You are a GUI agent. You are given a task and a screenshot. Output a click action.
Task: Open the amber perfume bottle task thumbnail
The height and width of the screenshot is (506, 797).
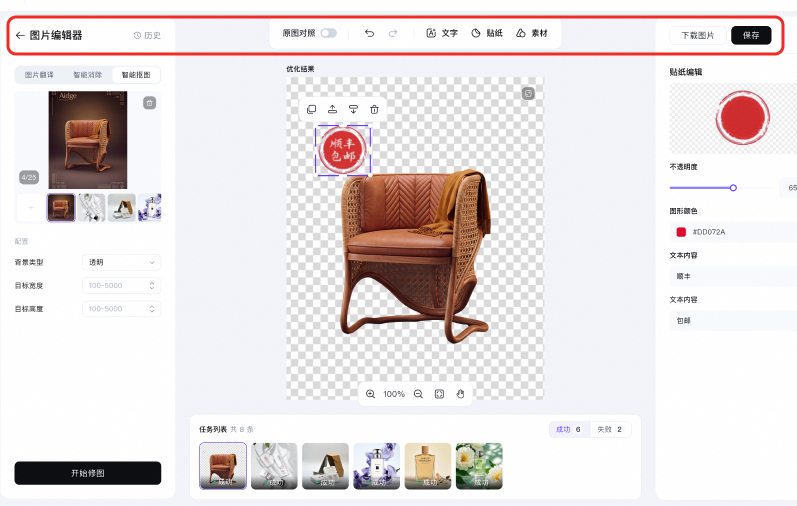coord(428,466)
